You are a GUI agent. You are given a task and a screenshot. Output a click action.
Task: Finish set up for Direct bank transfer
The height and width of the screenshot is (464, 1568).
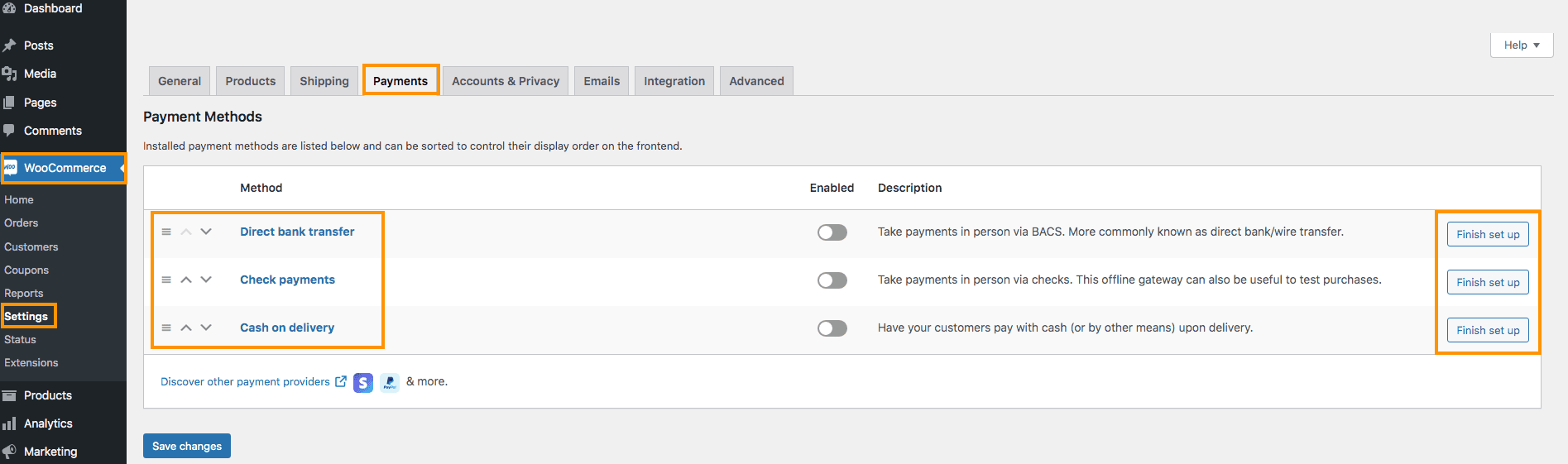click(x=1488, y=234)
